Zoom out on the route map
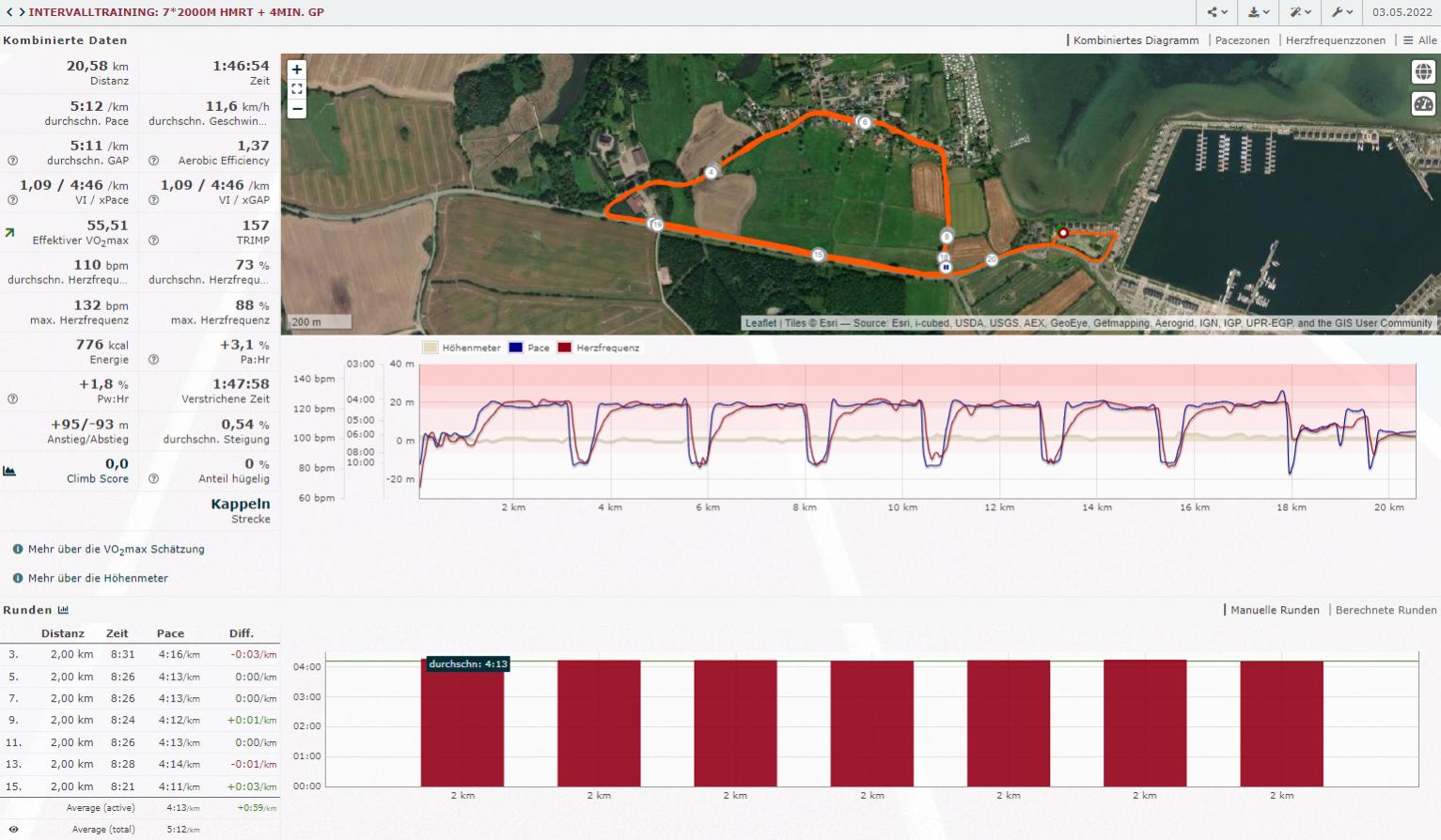The width and height of the screenshot is (1441, 840). coord(297,109)
